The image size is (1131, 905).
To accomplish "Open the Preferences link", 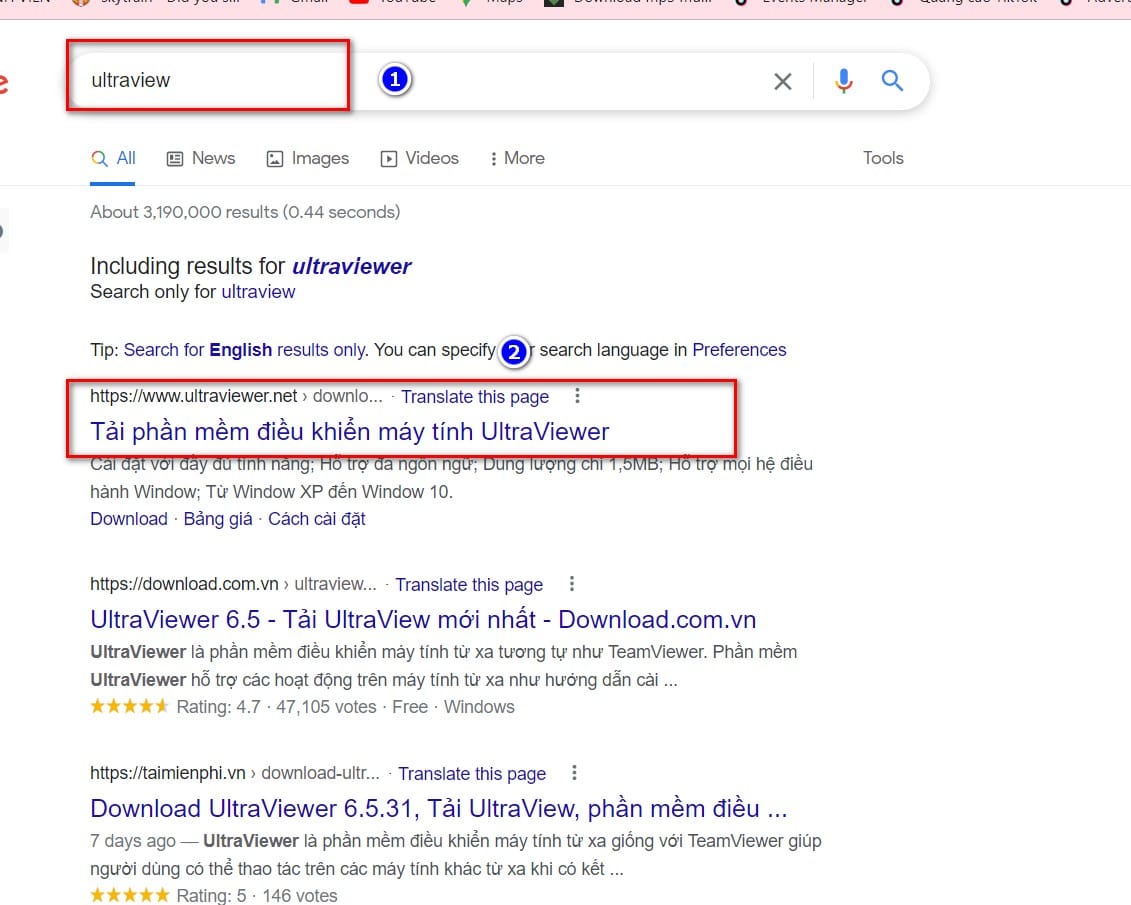I will [x=739, y=350].
